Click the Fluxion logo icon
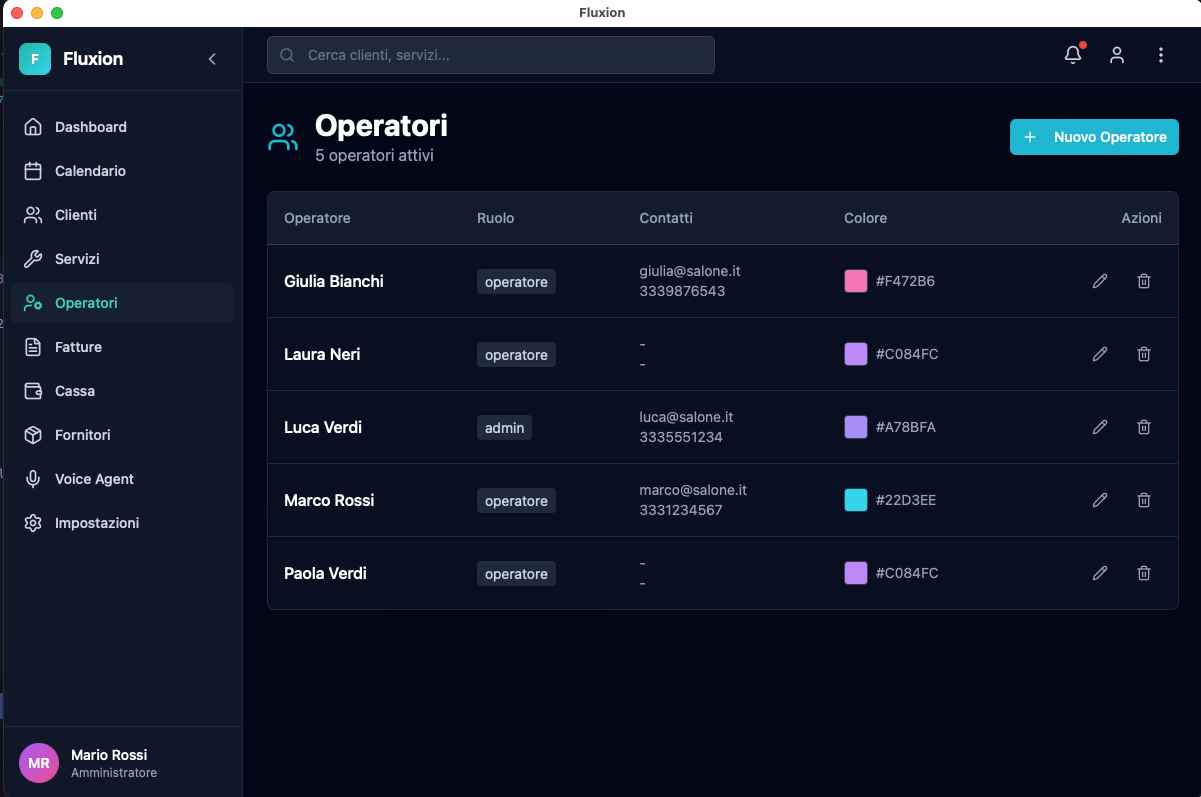The width and height of the screenshot is (1201, 797). pos(35,59)
